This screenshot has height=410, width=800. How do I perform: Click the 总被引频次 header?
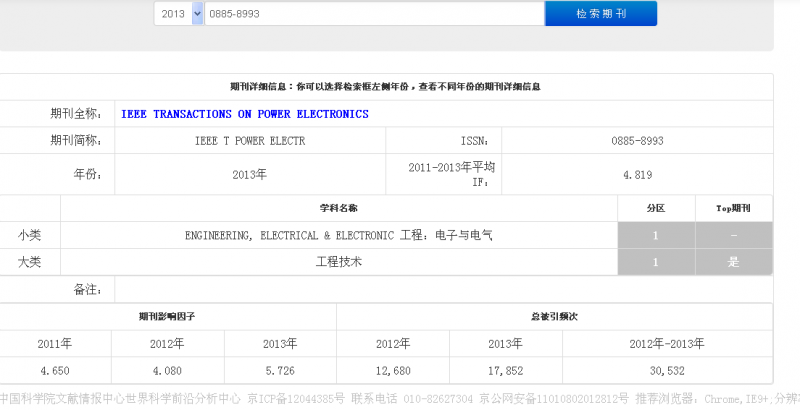click(554, 317)
